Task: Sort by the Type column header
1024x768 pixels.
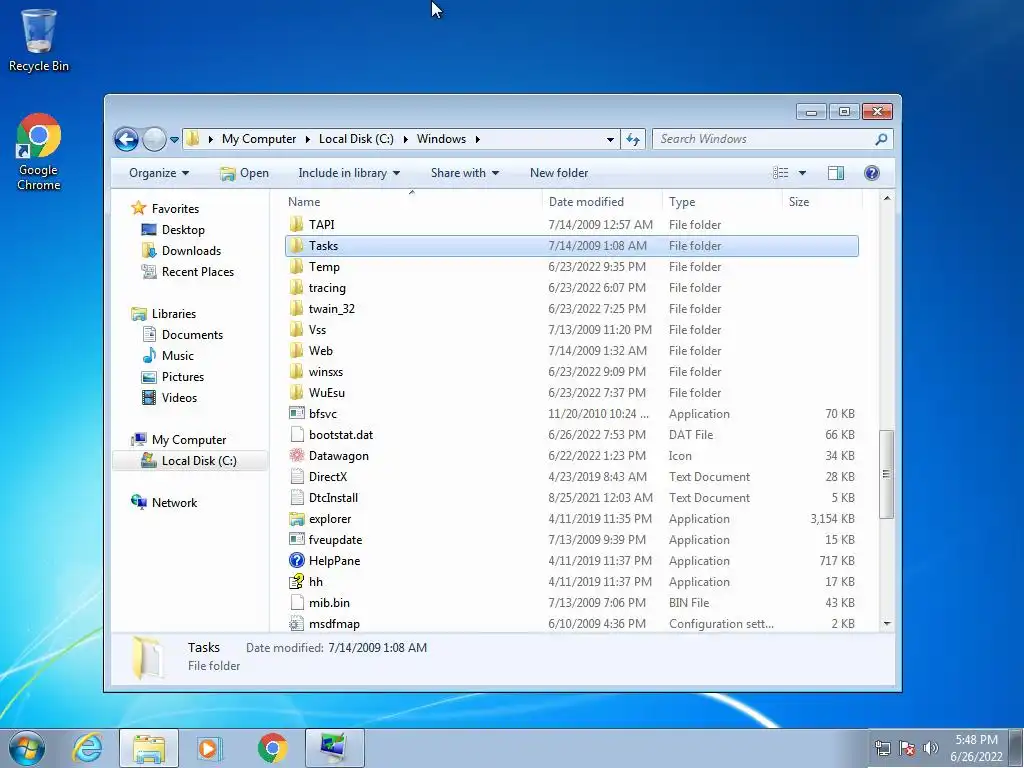Action: 722,202
